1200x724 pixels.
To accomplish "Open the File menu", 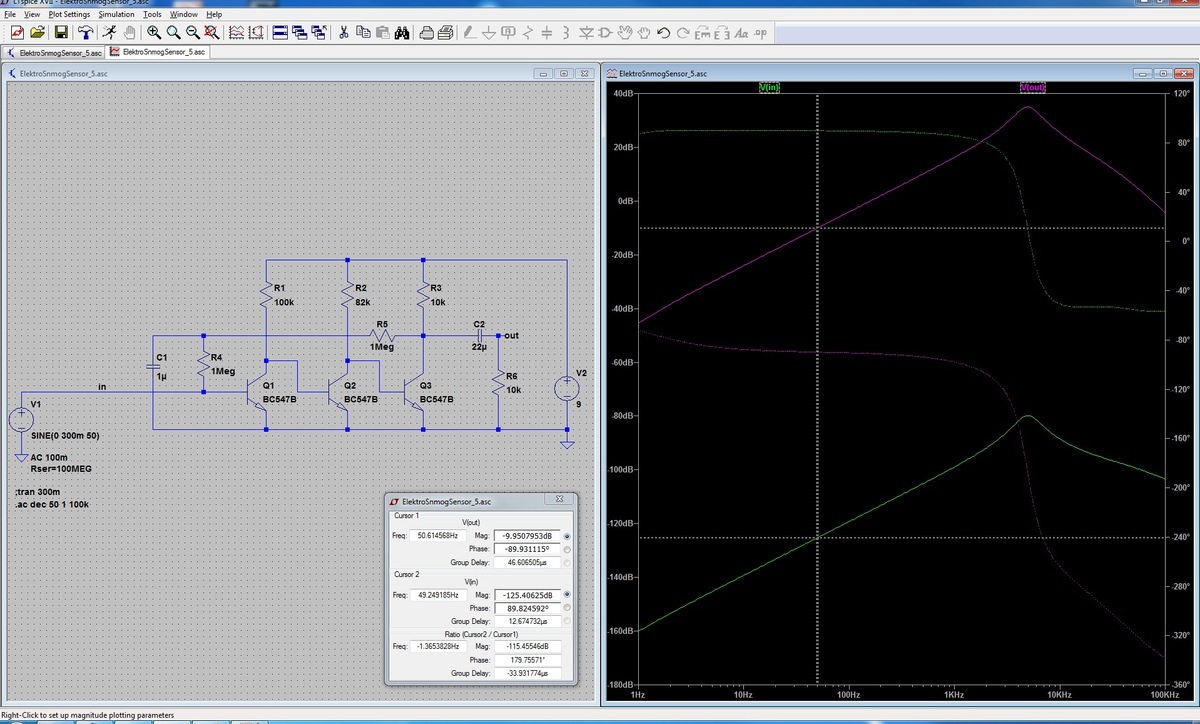I will (10, 14).
